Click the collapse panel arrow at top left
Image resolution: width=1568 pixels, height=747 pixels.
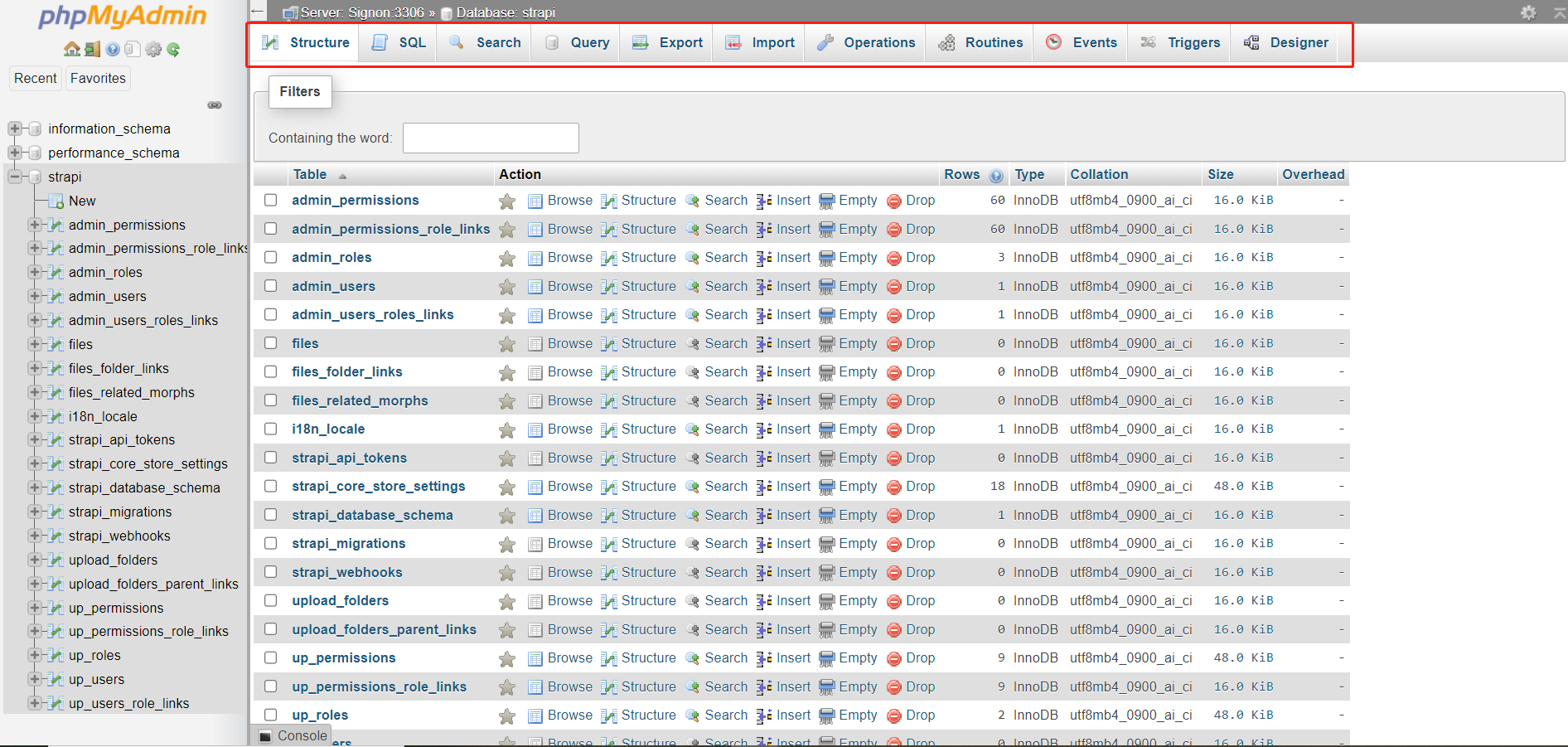(x=258, y=12)
